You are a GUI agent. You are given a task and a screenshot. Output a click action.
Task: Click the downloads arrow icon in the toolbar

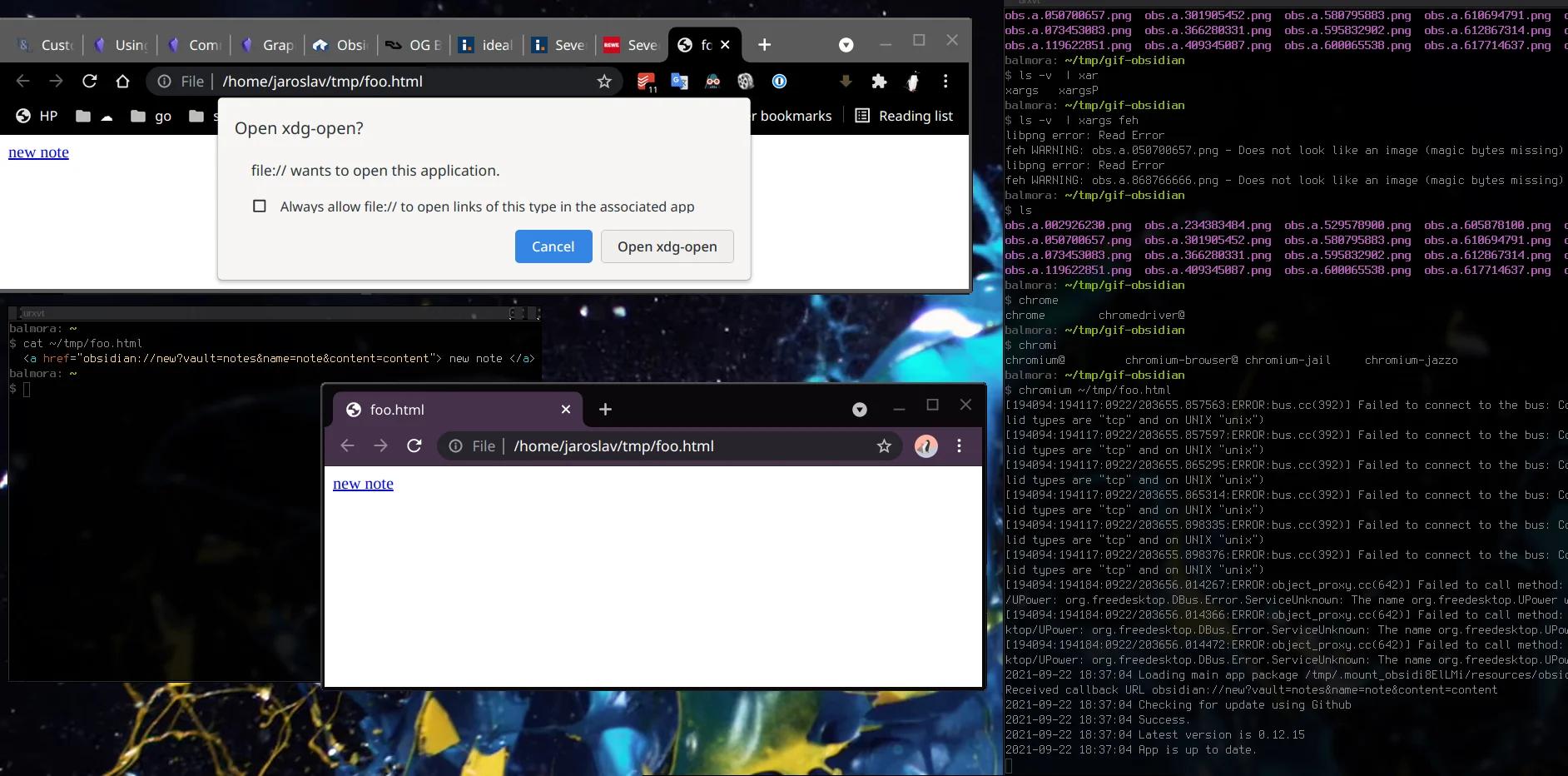pyautogui.click(x=846, y=82)
